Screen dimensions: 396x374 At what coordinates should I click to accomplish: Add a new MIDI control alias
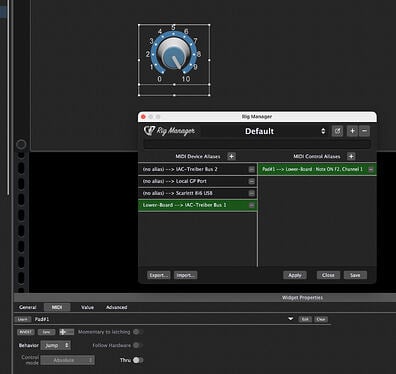pos(351,156)
